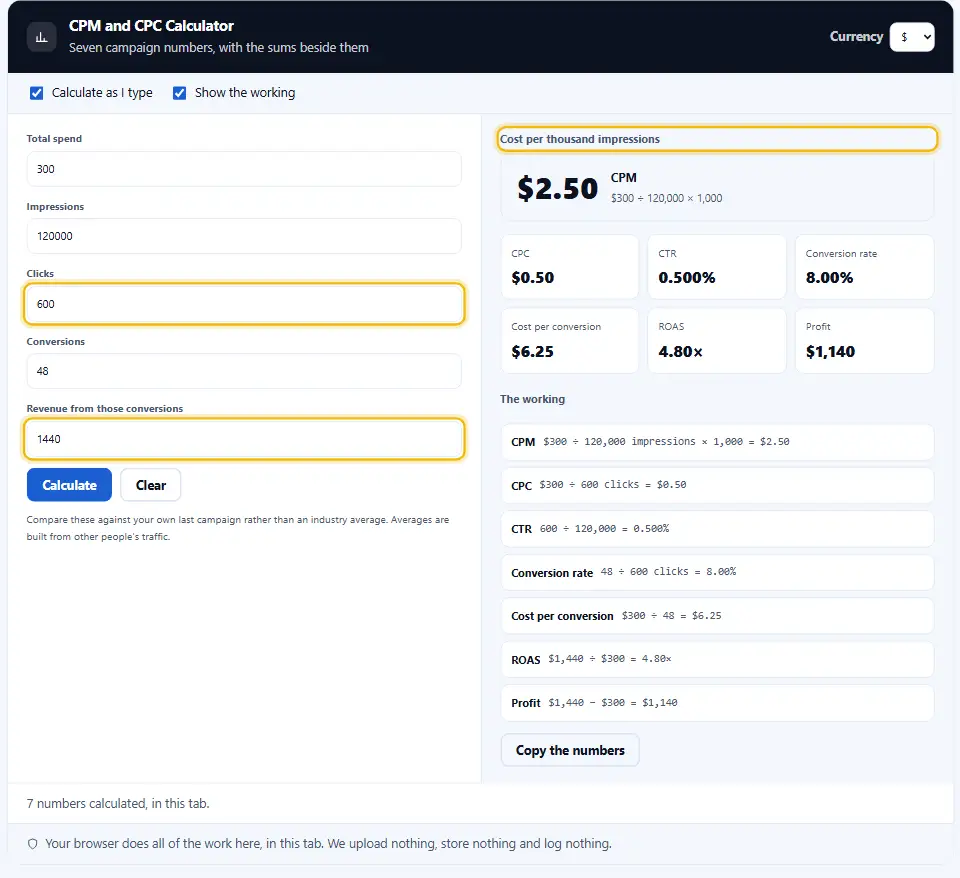Click the Conversion rate working row
Viewport: 960px width, 878px height.
click(718, 572)
